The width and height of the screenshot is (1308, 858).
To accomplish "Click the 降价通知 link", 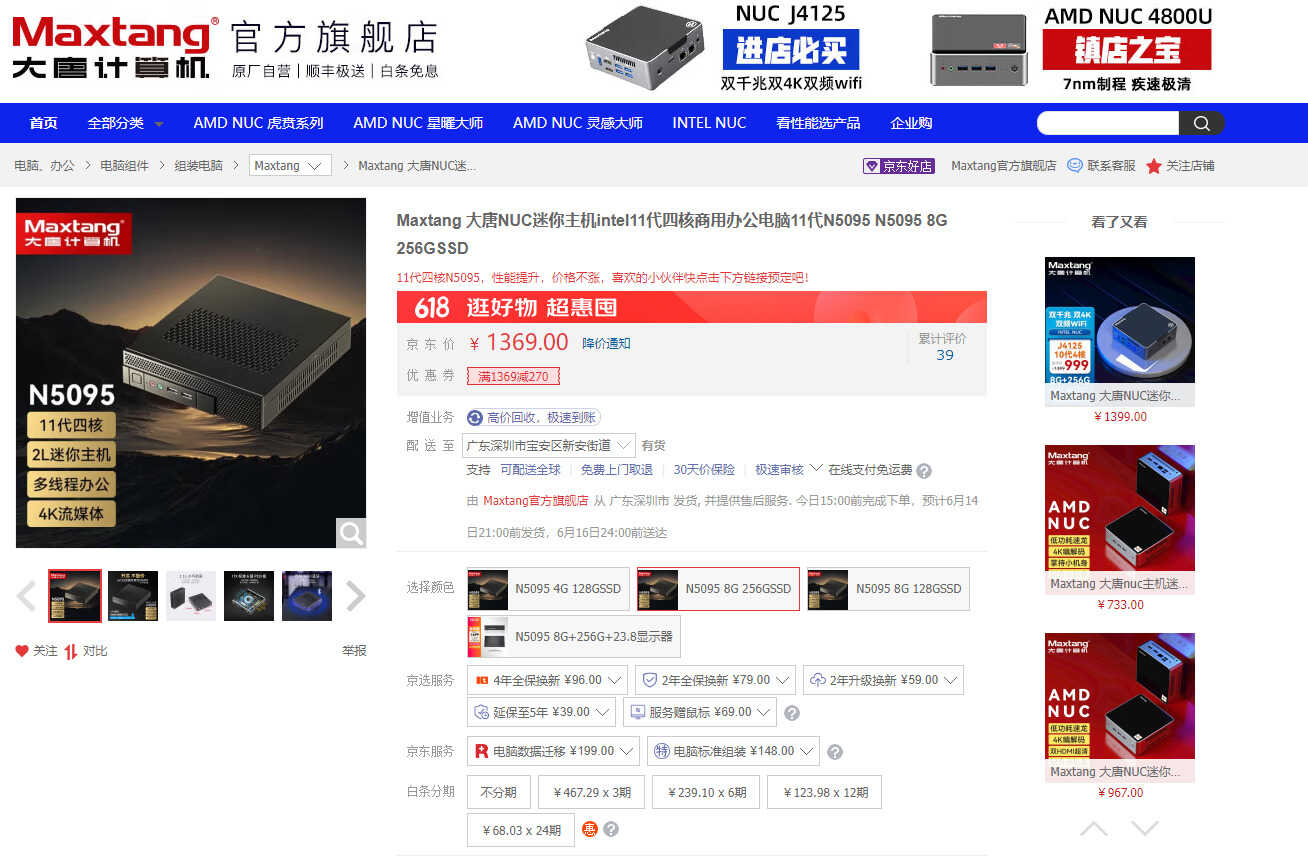I will point(606,343).
